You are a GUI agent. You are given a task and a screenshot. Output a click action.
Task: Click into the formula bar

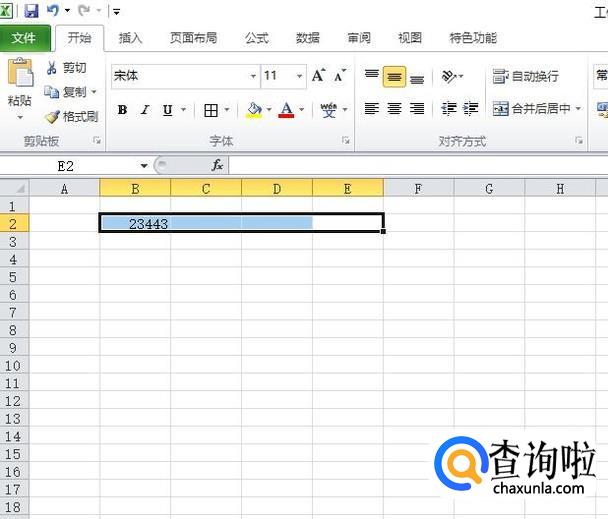418,166
